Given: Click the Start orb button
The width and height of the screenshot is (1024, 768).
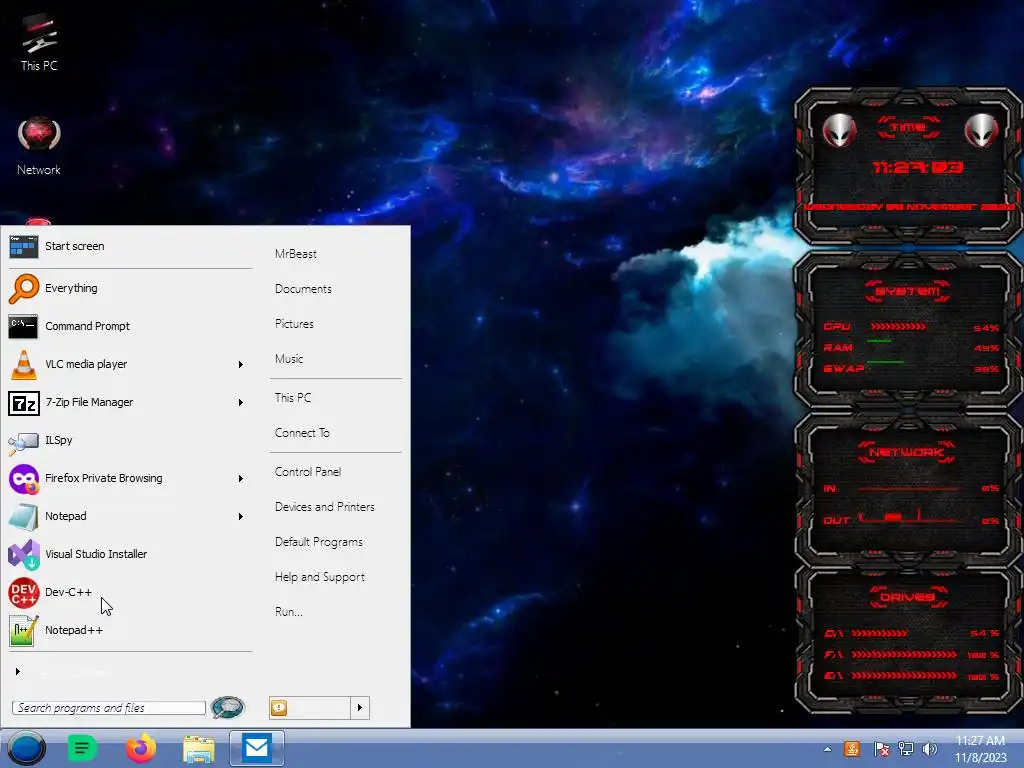Looking at the screenshot, I should (x=26, y=748).
